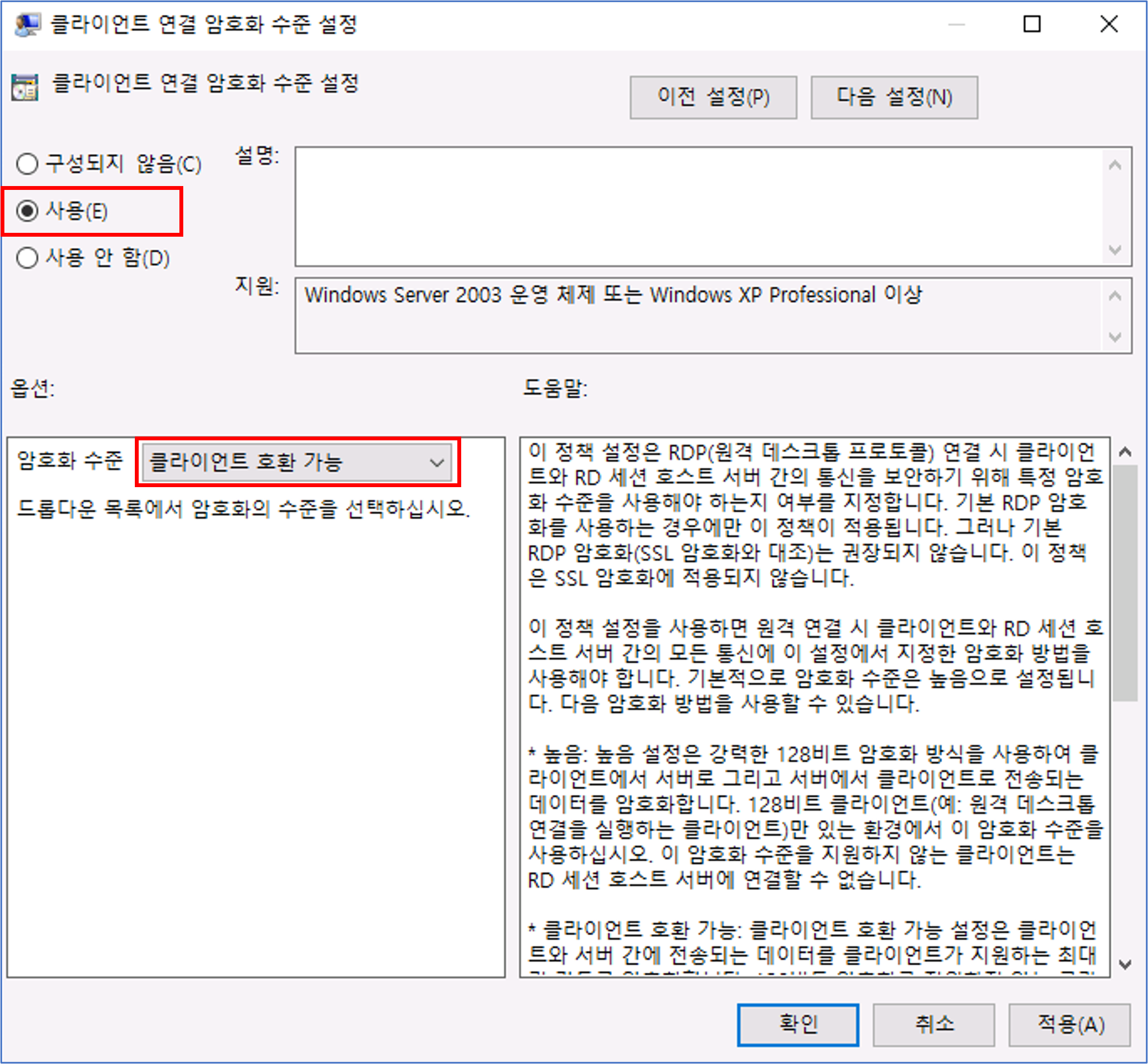Cancel changes with 취소 button
Screen dimensions: 1148x1064
[933, 1024]
